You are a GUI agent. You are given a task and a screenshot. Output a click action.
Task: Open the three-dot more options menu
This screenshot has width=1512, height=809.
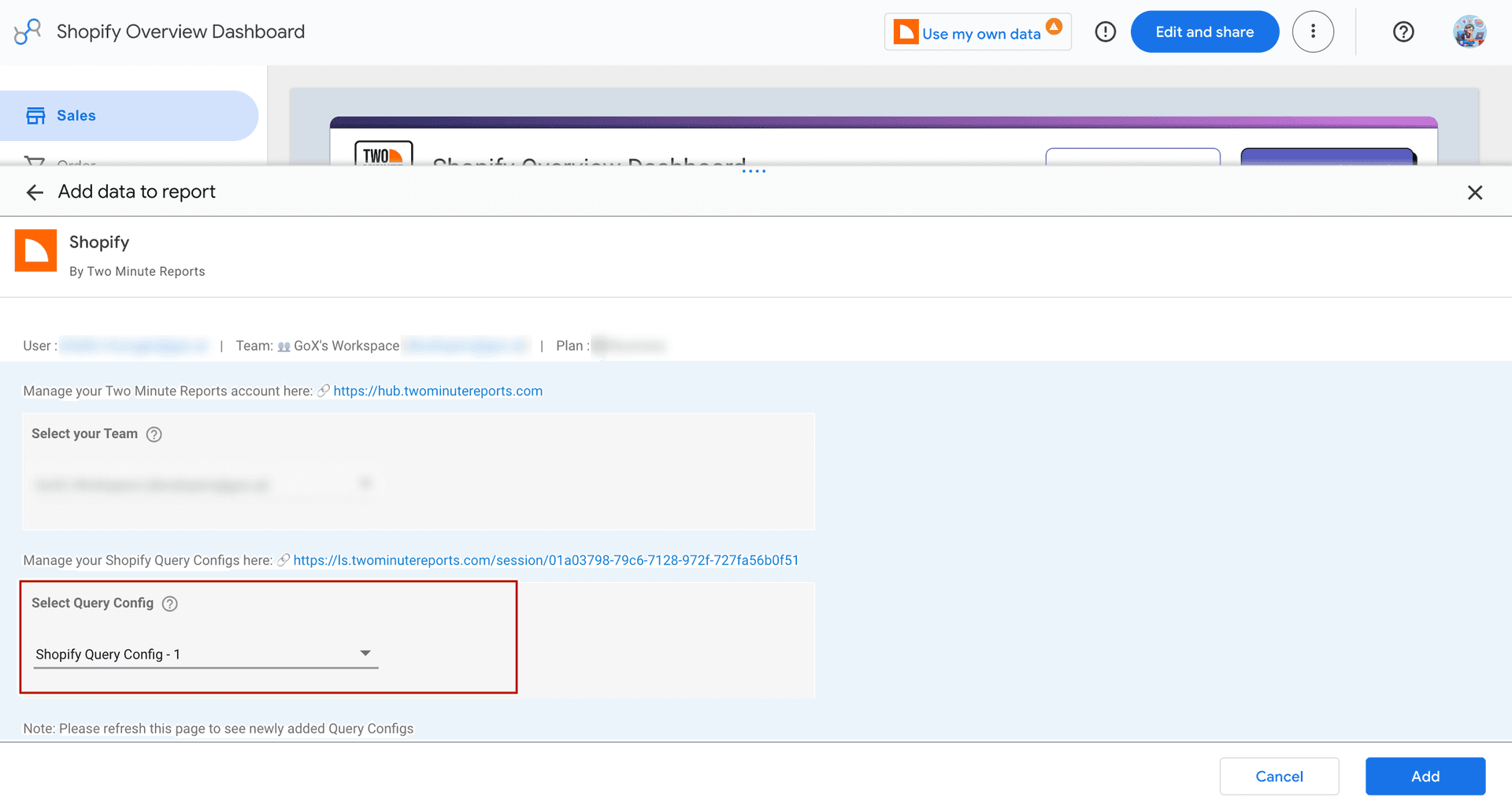(x=1313, y=32)
